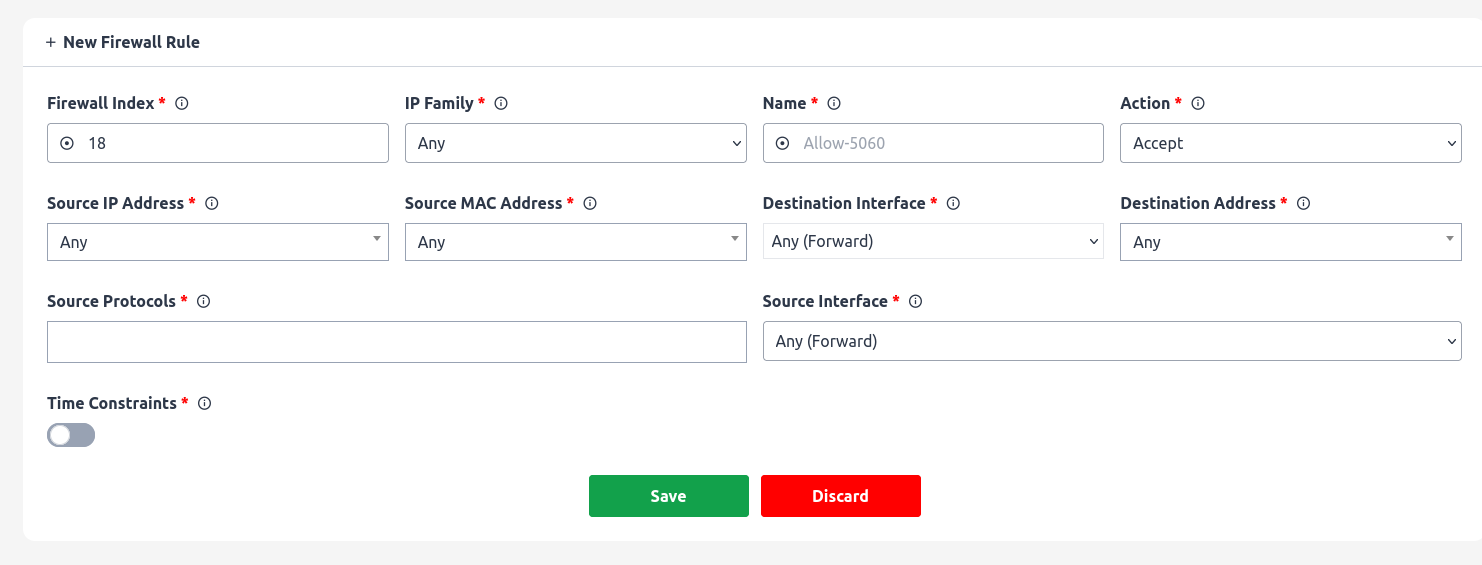1482x565 pixels.
Task: Open the IP Family dropdown
Action: click(x=575, y=143)
